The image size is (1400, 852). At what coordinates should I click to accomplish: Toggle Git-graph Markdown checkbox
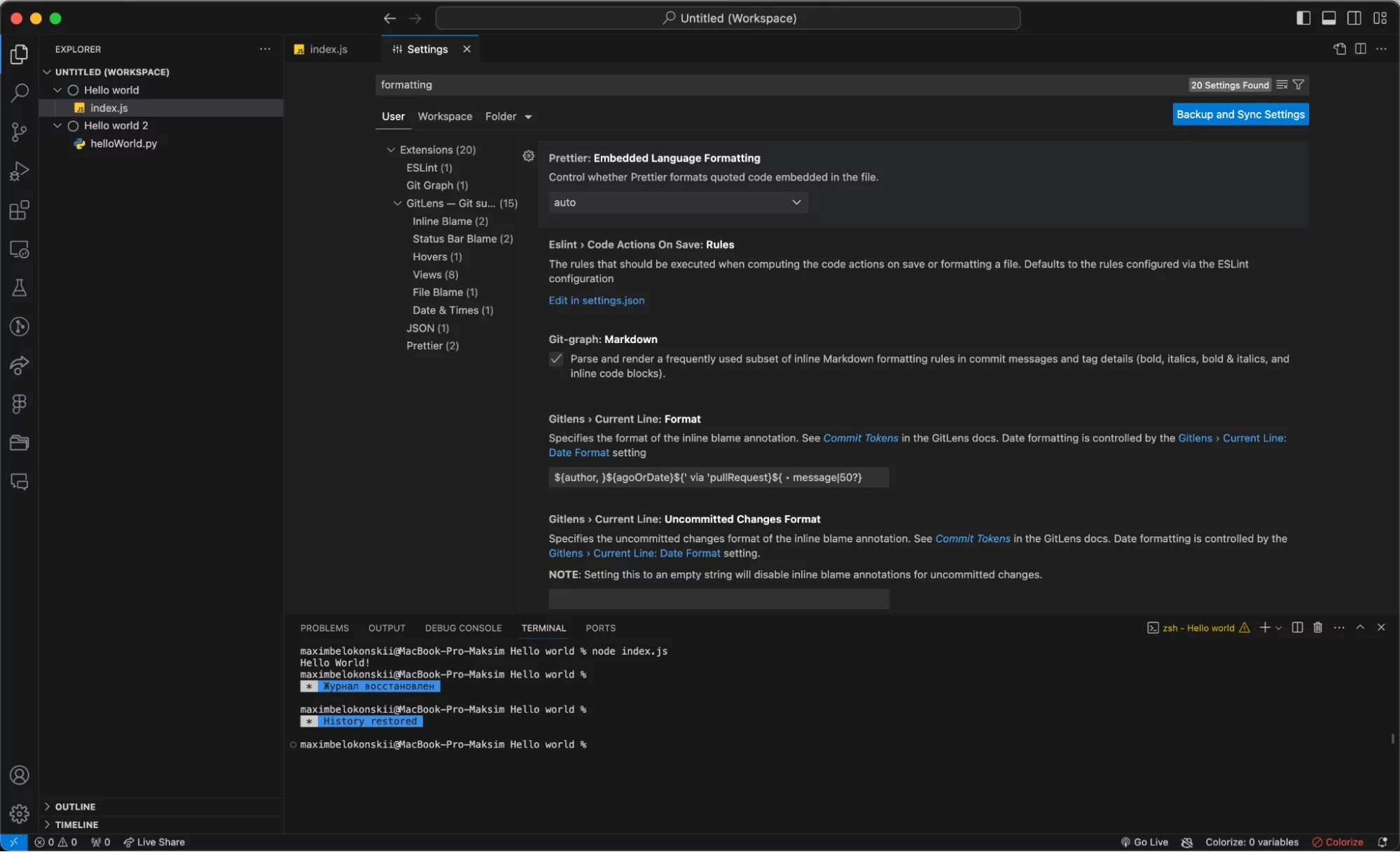click(556, 359)
